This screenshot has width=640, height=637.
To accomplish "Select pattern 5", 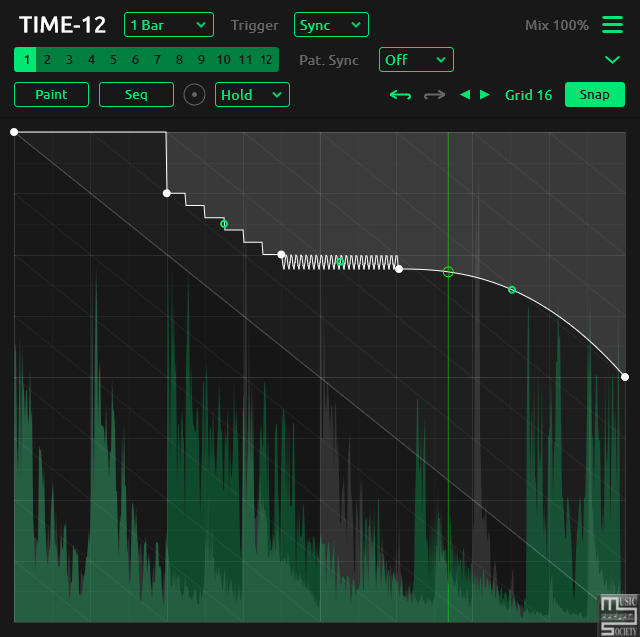I will pyautogui.click(x=113, y=60).
